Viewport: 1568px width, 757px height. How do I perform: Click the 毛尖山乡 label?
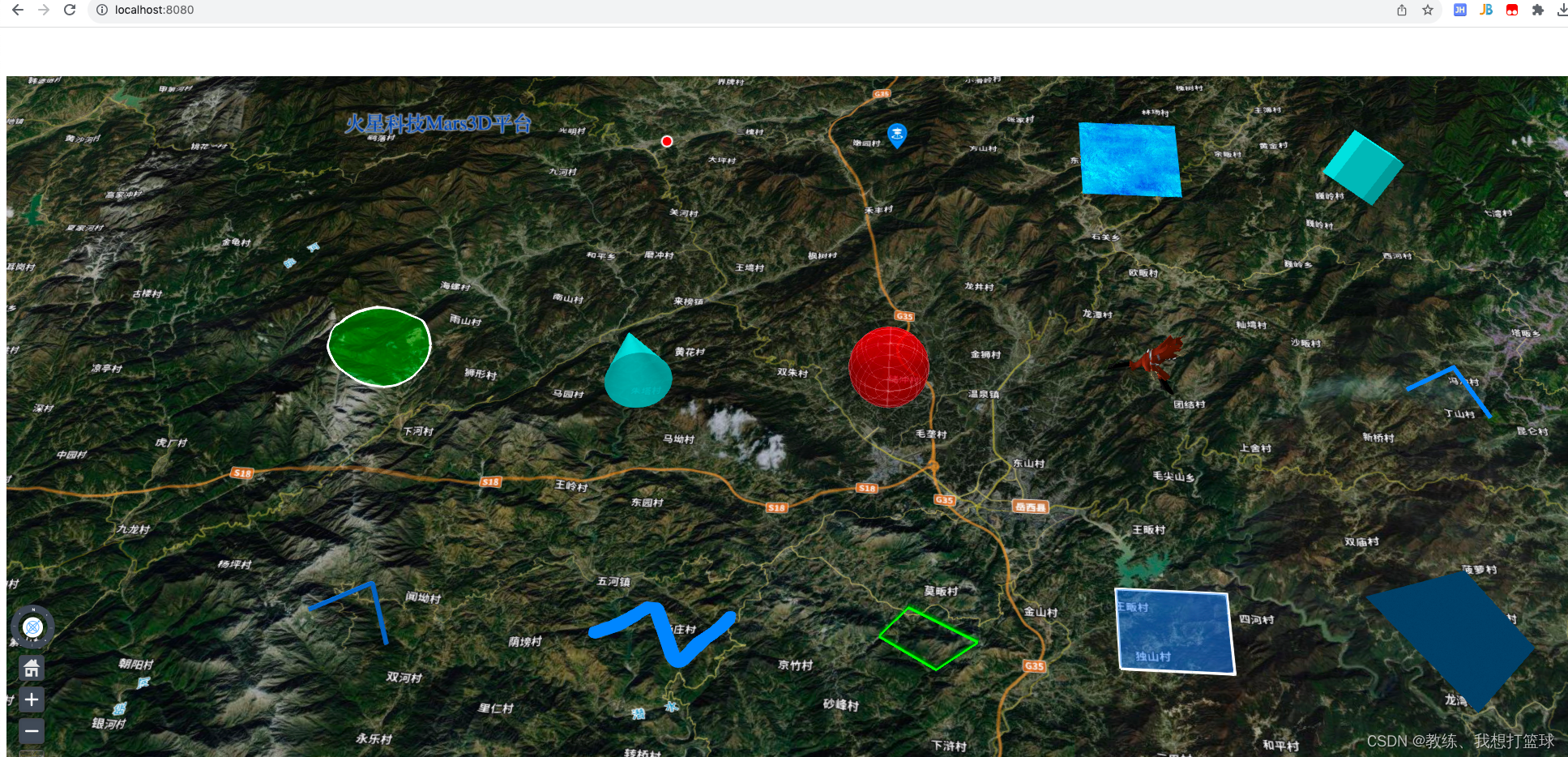(1173, 477)
